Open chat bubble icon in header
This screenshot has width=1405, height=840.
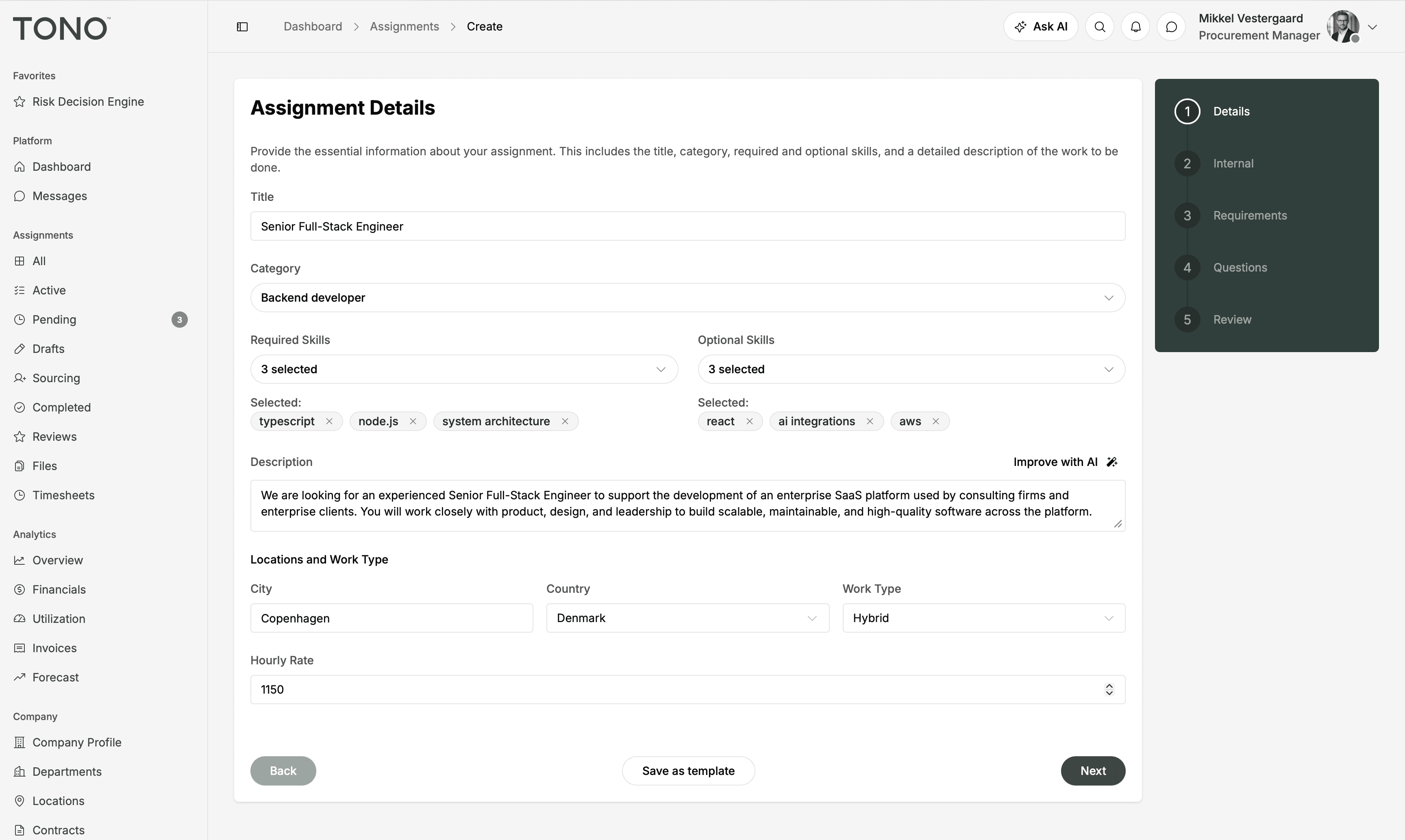coord(1171,26)
